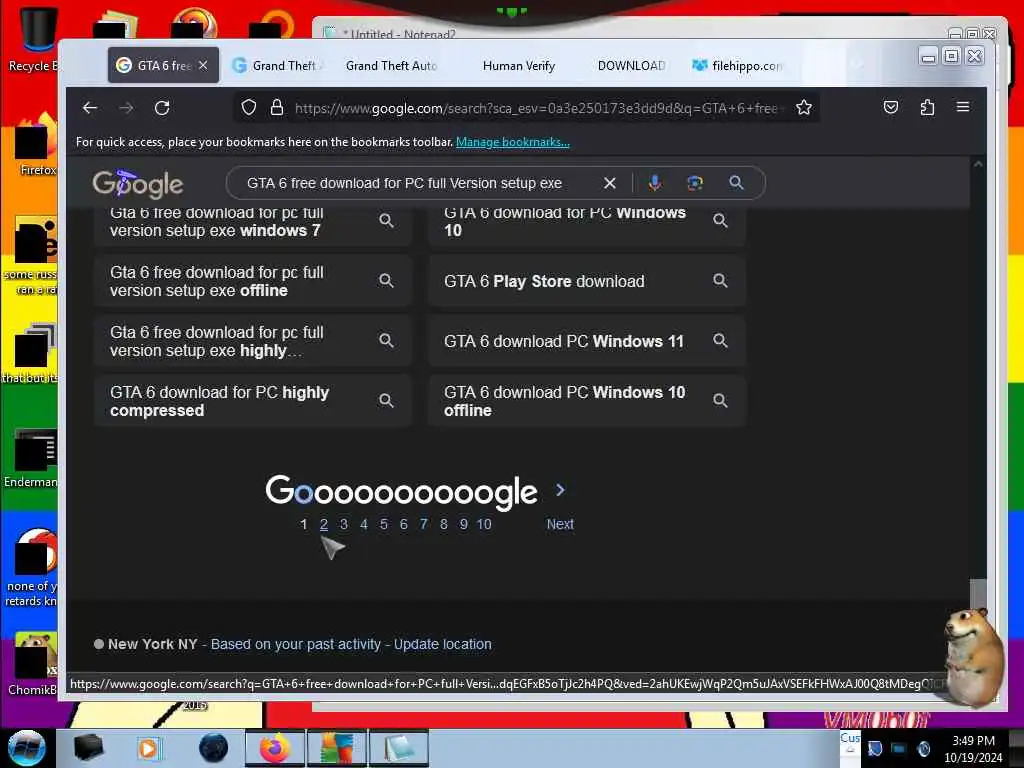1024x768 pixels.
Task: Close the 'GTA 6 free' tab
Action: coord(203,65)
